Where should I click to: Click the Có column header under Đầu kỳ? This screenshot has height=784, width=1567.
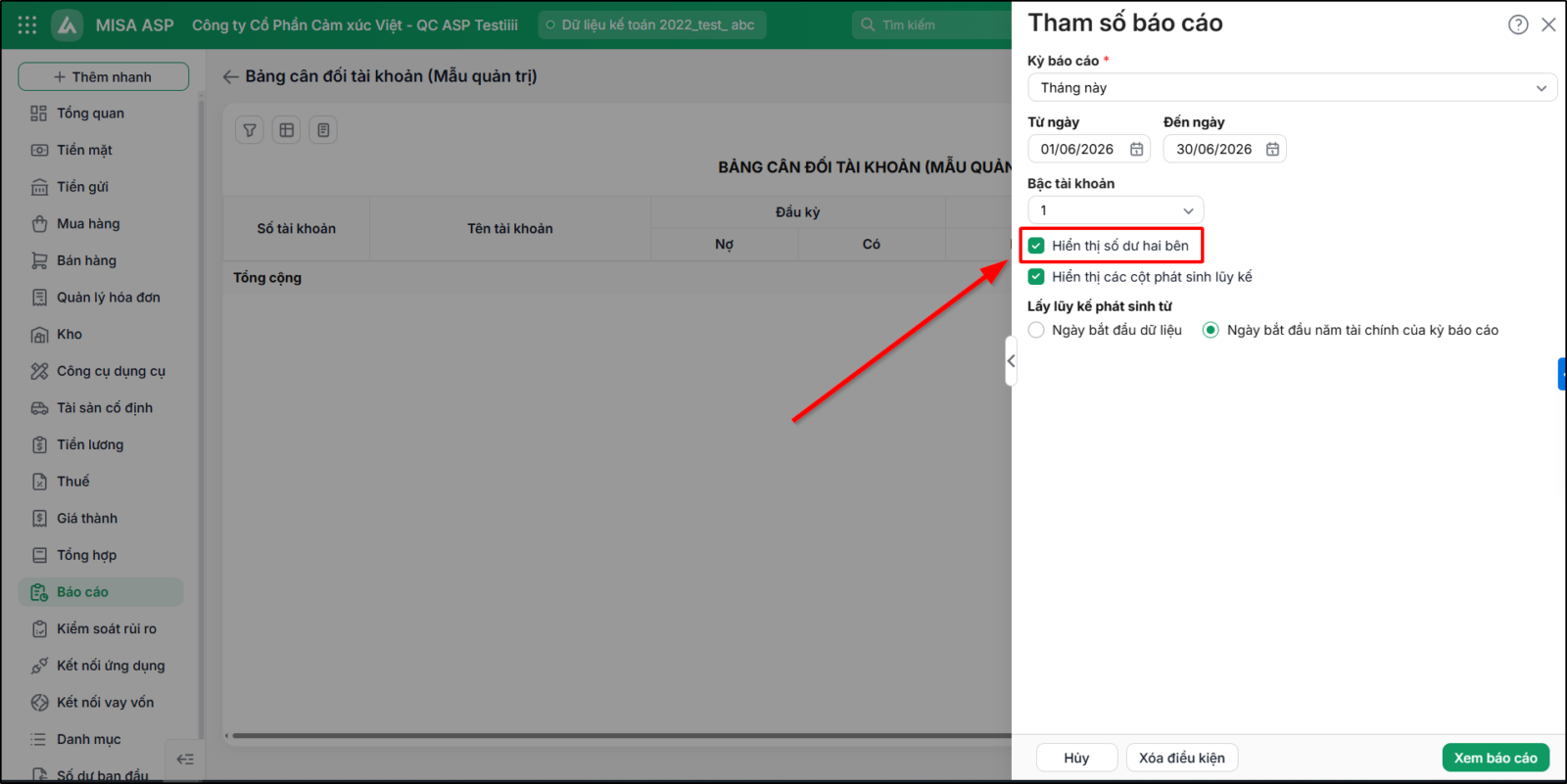click(x=872, y=245)
